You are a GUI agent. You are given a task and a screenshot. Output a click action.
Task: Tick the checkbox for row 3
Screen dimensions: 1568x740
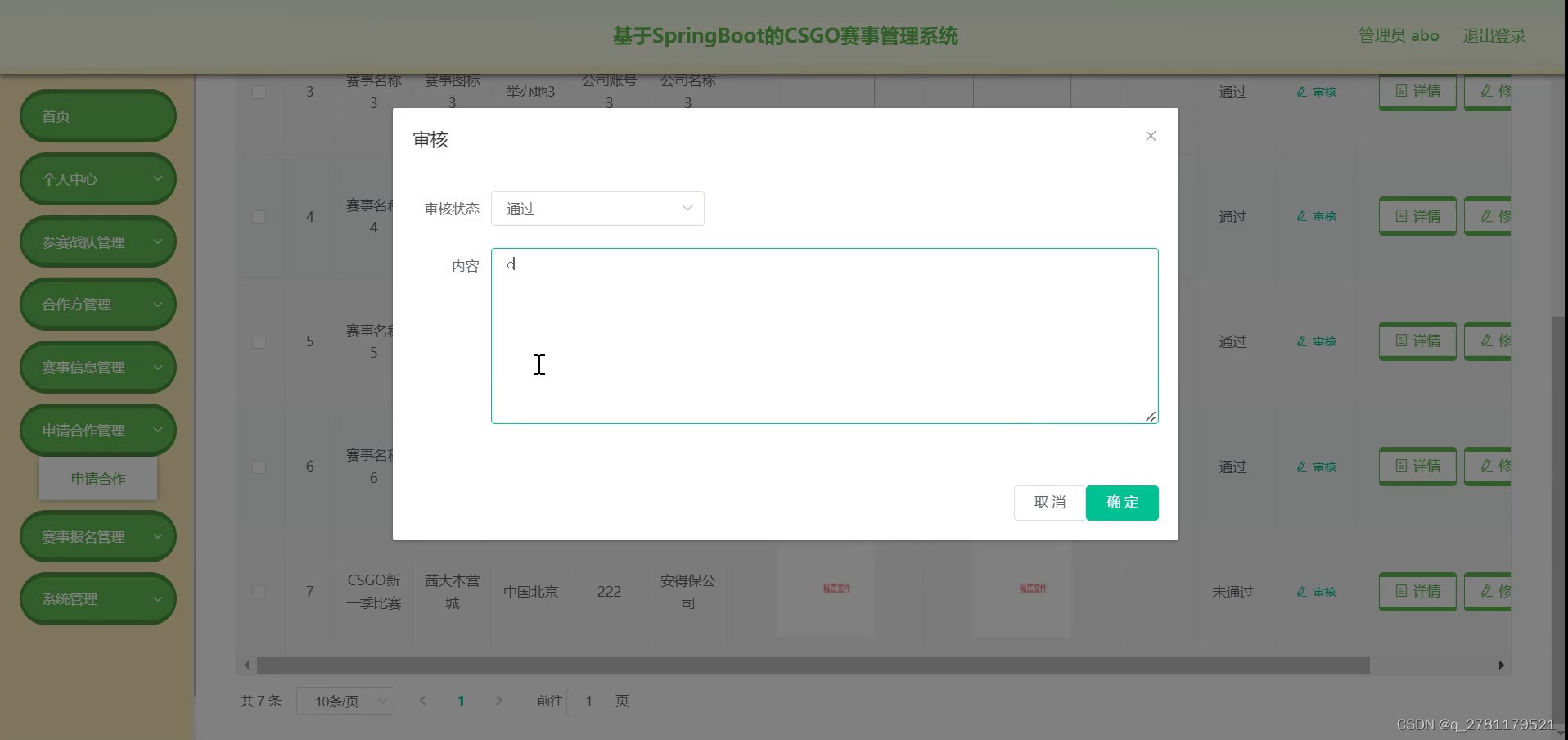click(259, 92)
